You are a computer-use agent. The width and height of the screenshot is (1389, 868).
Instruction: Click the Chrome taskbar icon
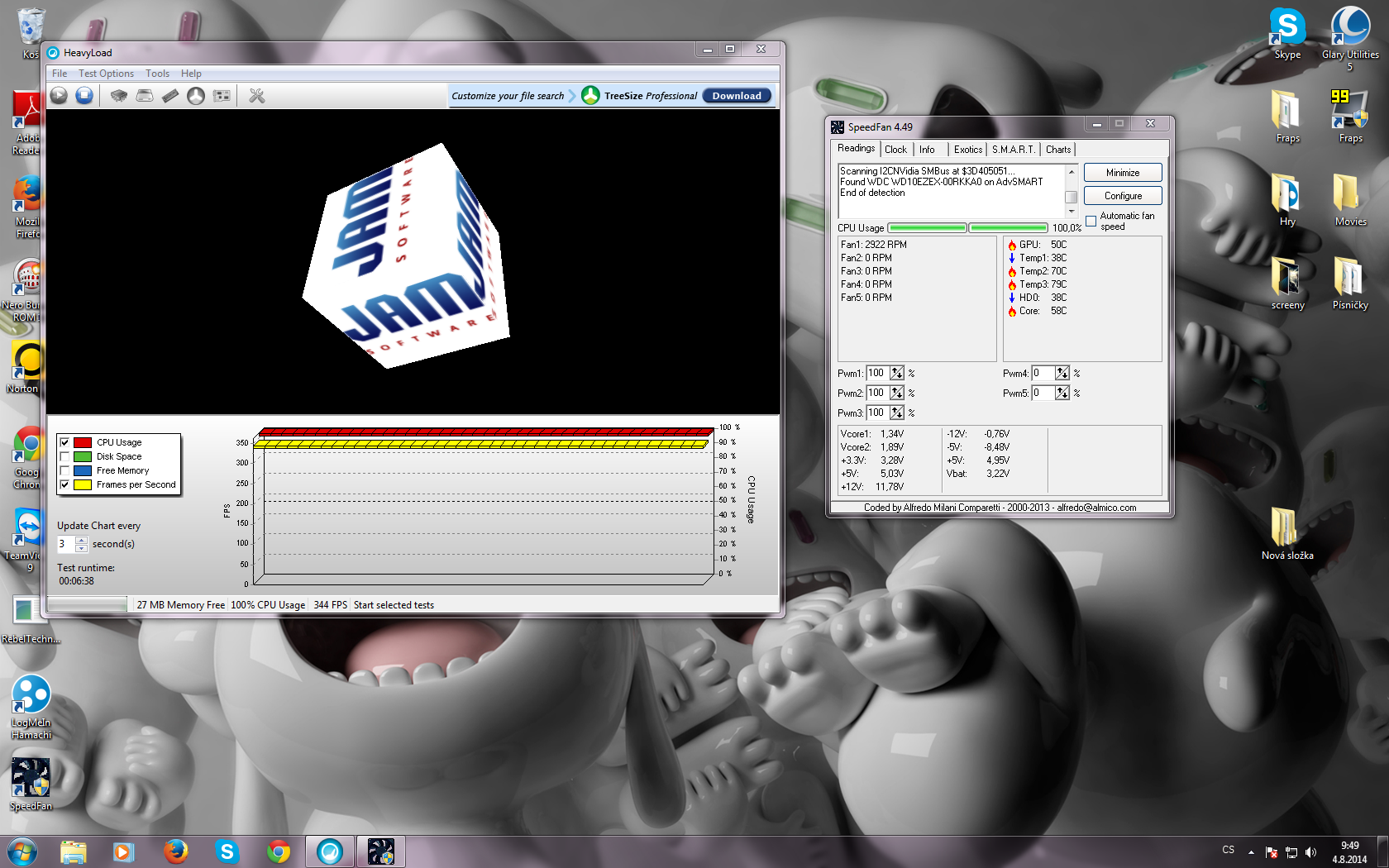278,851
